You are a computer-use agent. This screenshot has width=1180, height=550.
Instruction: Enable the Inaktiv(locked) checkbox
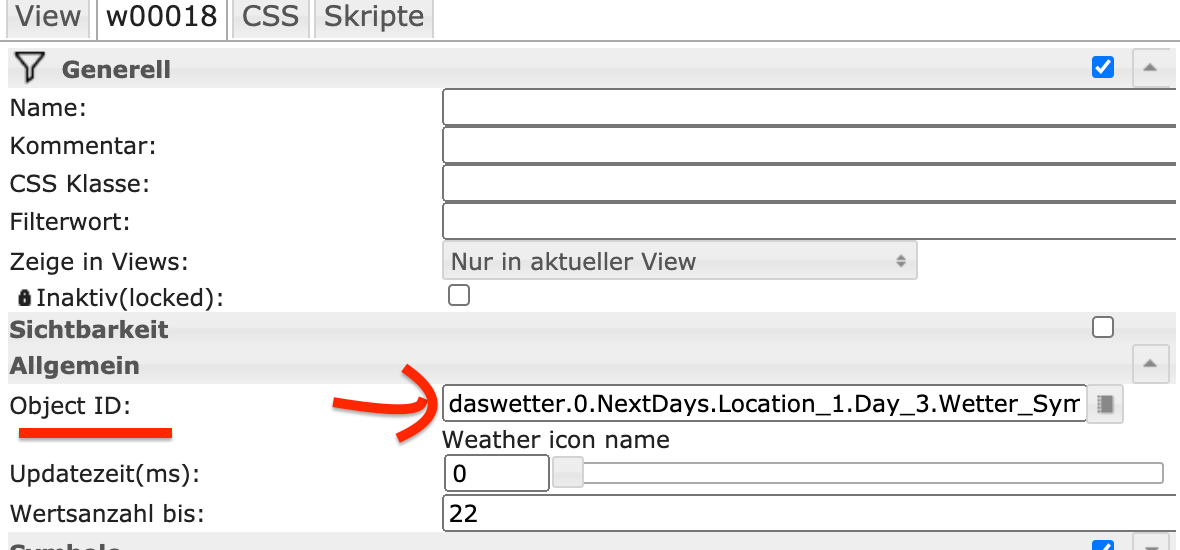click(x=459, y=296)
